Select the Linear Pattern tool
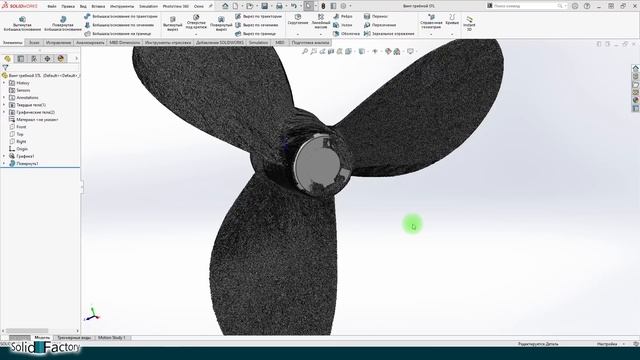640x360 pixels. coord(321,21)
